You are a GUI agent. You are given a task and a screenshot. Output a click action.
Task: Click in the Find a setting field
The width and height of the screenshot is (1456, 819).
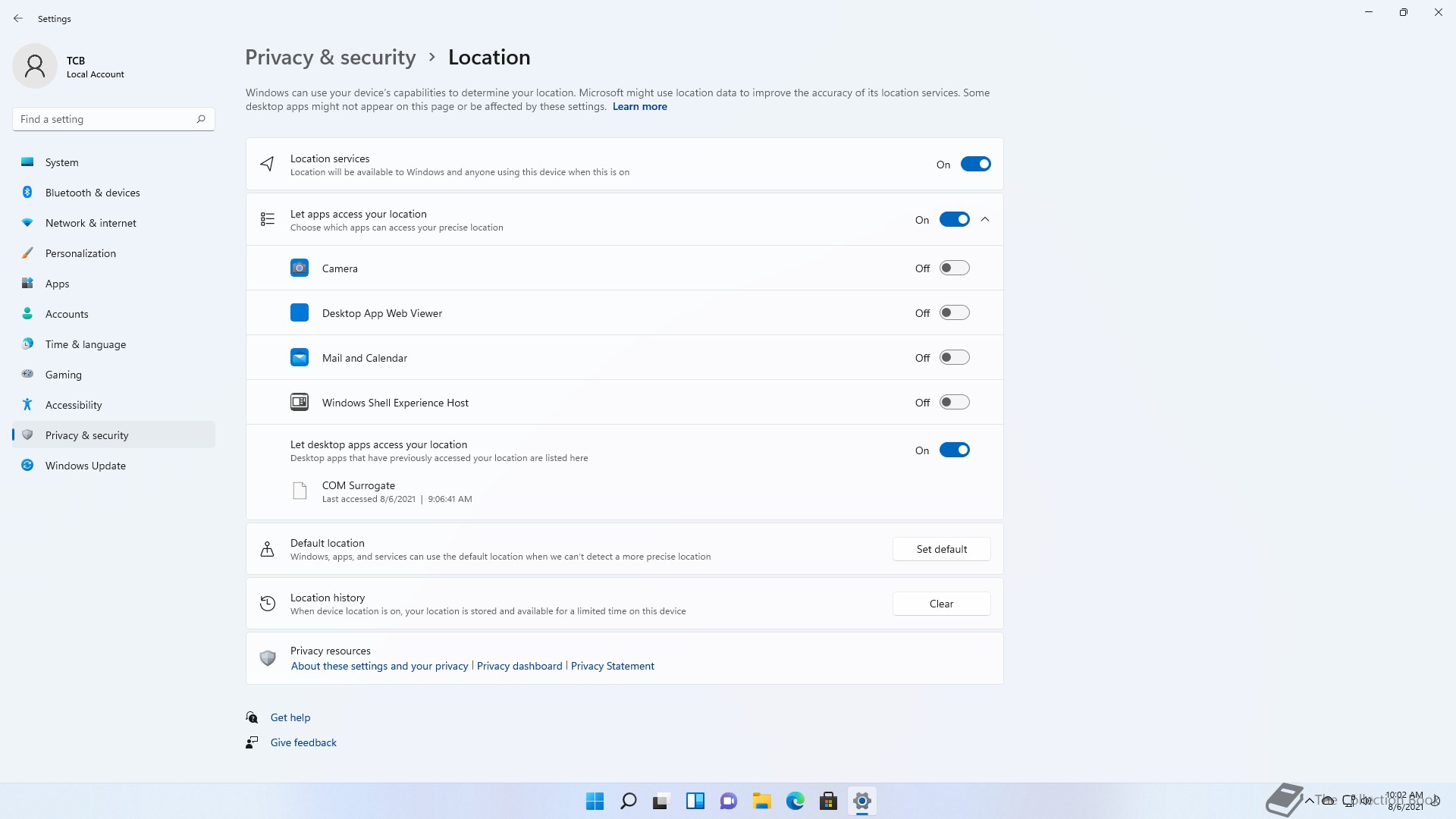point(102,119)
